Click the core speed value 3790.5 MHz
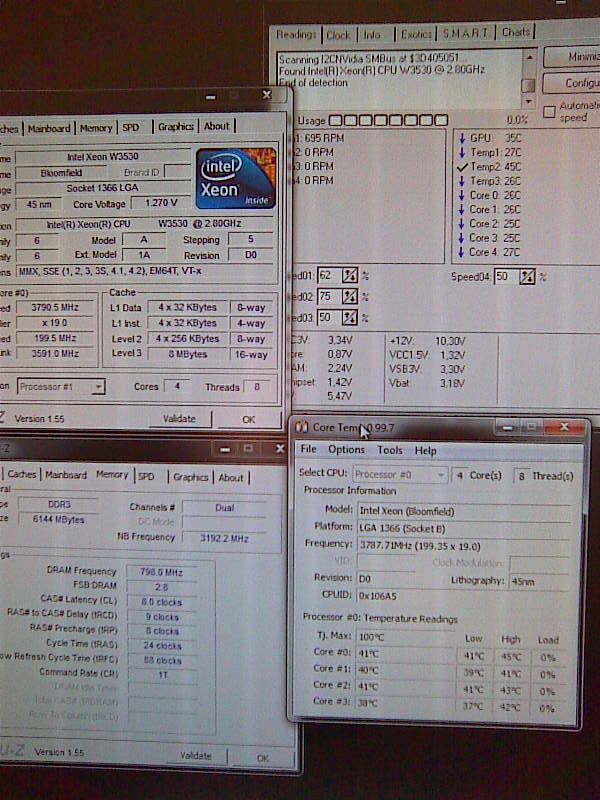The width and height of the screenshot is (600, 800). (x=56, y=308)
